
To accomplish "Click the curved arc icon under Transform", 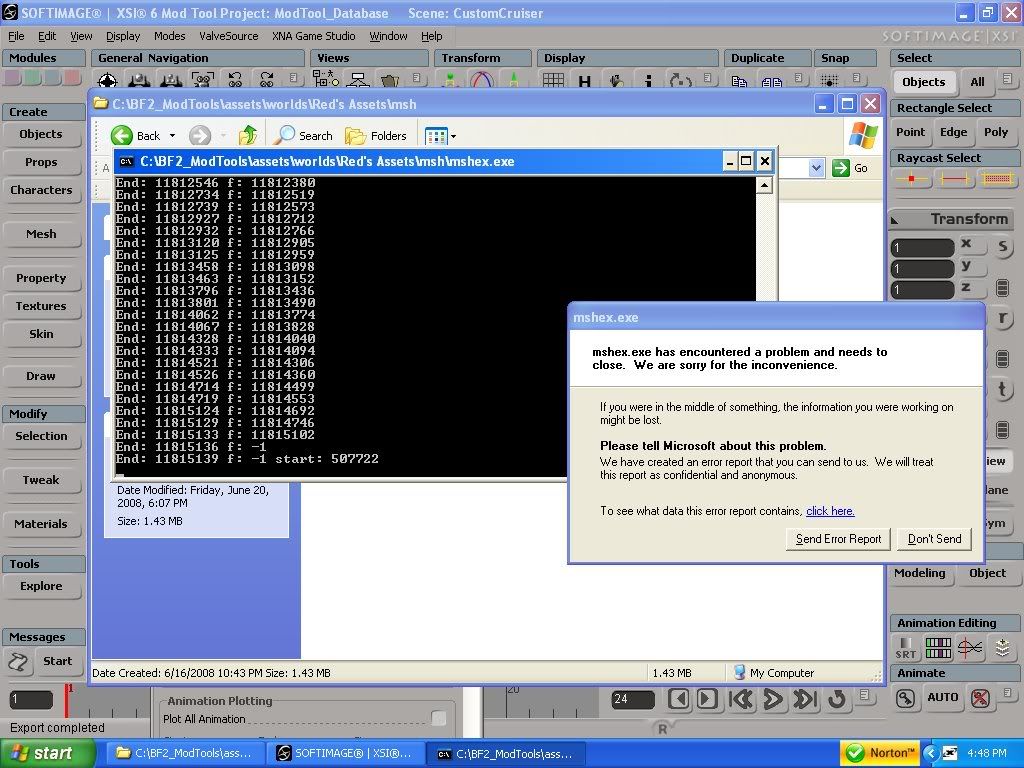I will pos(481,80).
